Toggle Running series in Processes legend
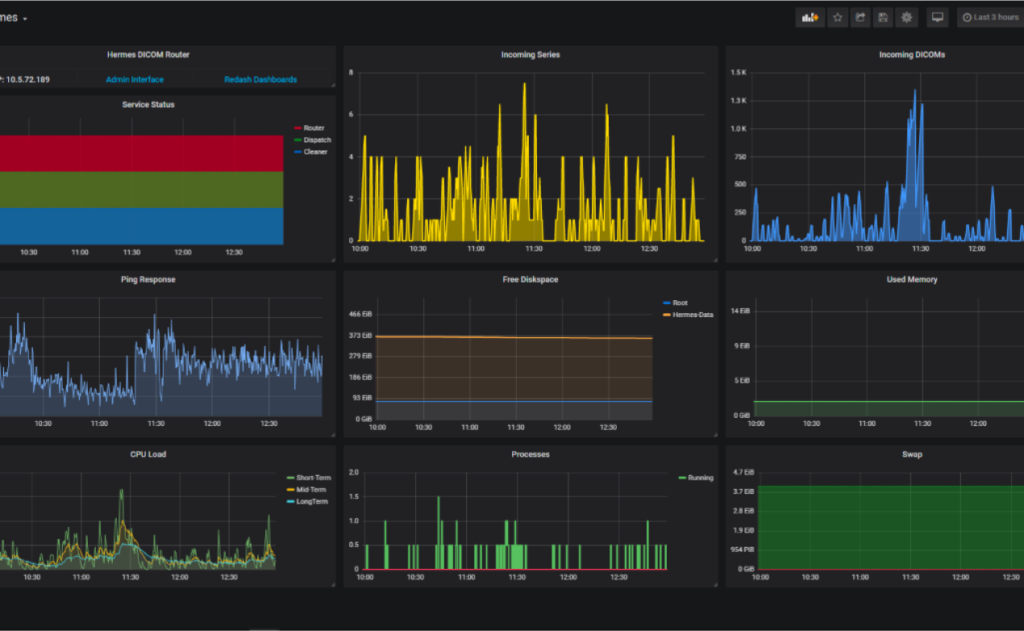The image size is (1024, 631). 700,478
